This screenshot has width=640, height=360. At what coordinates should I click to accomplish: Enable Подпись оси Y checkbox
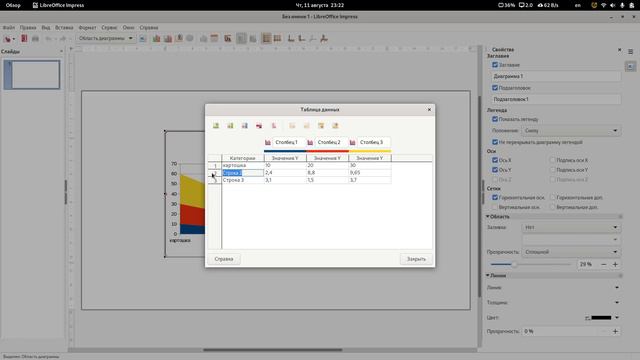pyautogui.click(x=553, y=170)
